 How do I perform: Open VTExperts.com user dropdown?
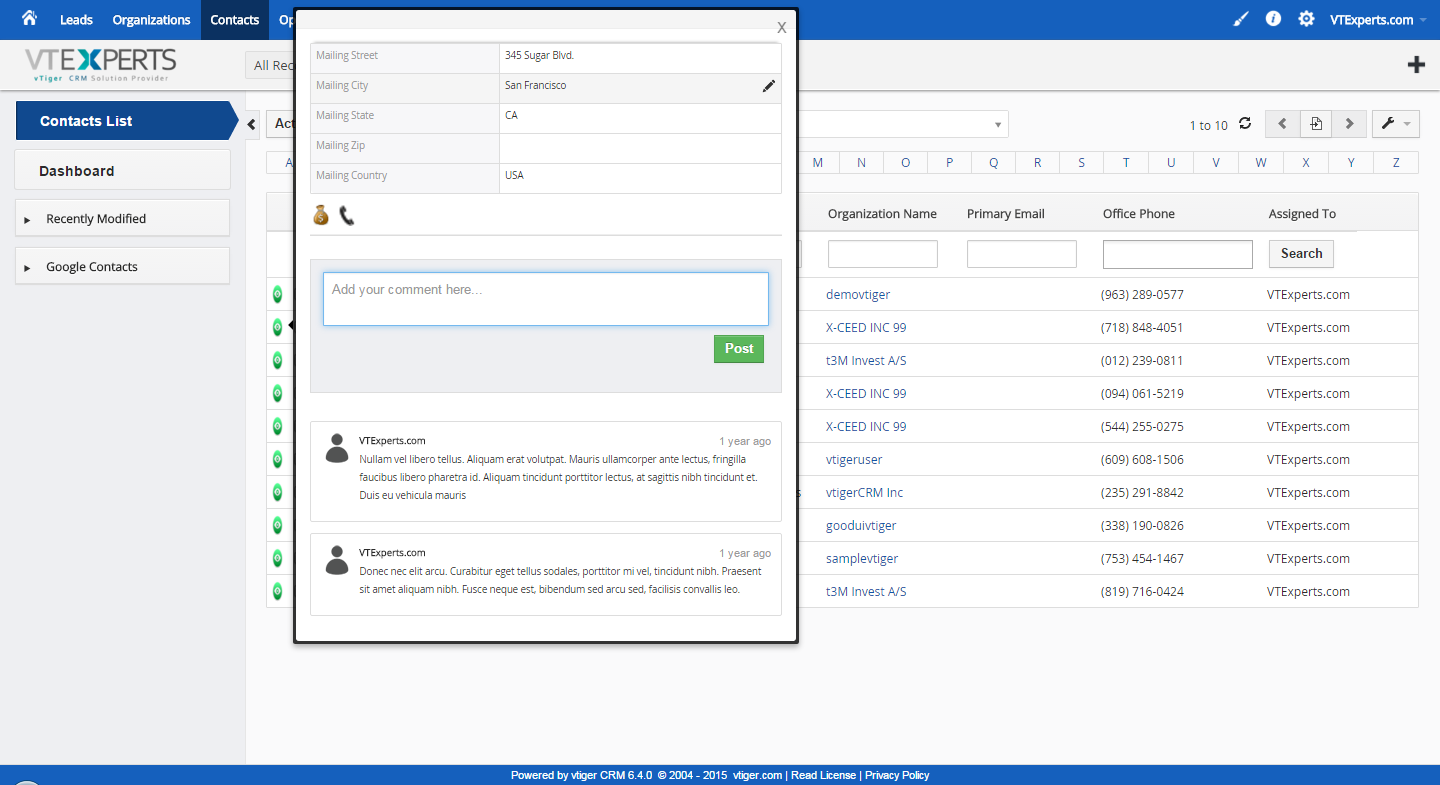coord(1376,19)
